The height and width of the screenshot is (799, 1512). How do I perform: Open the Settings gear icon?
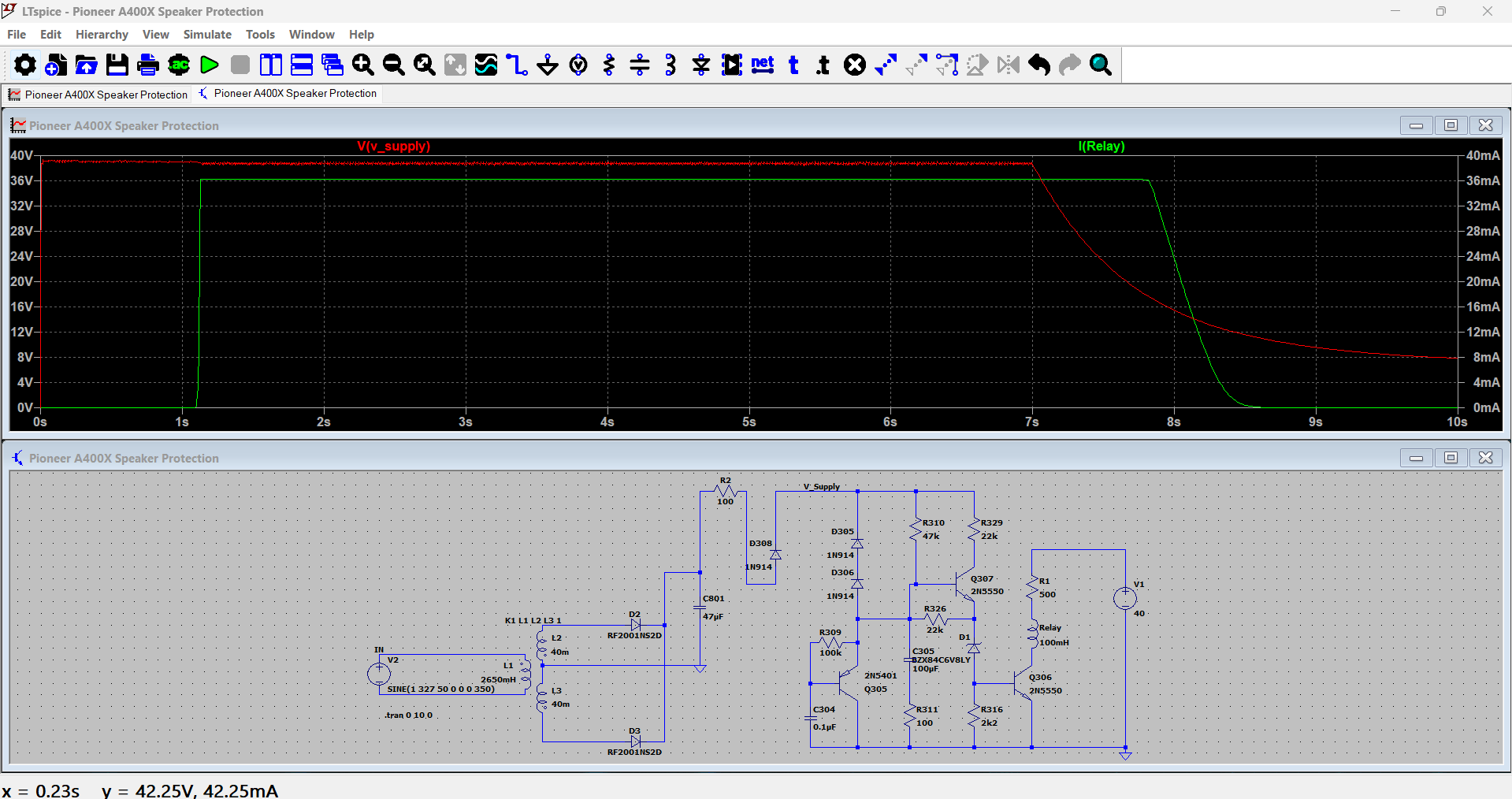[25, 65]
